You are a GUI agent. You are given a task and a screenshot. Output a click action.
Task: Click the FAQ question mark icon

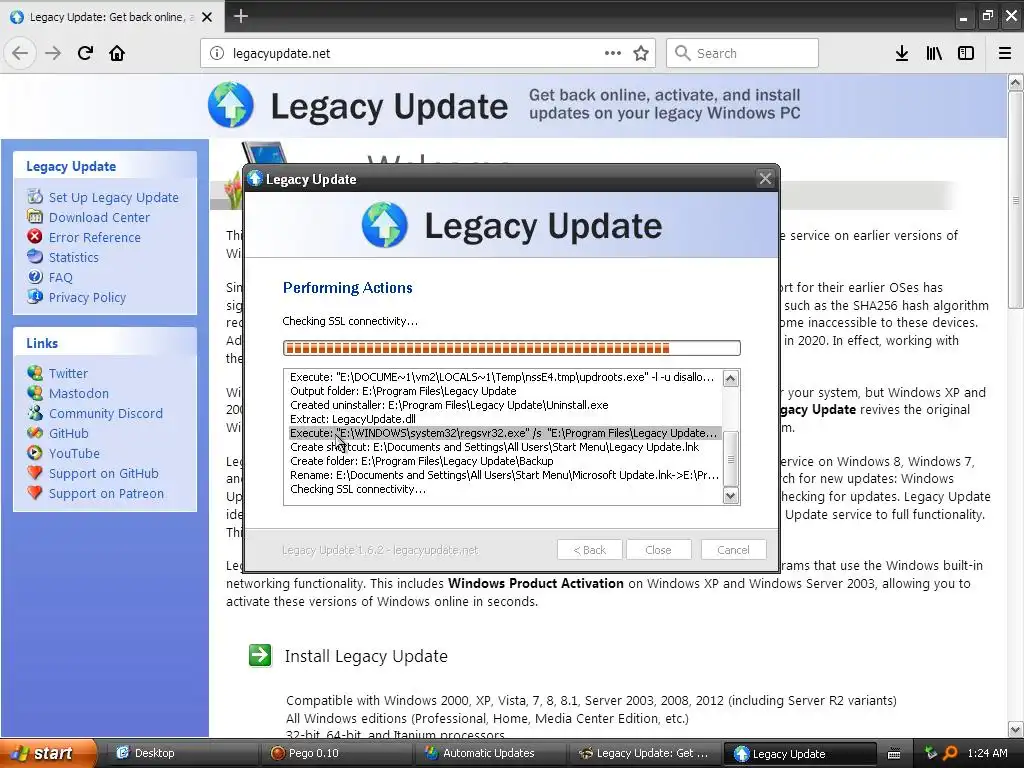point(35,277)
